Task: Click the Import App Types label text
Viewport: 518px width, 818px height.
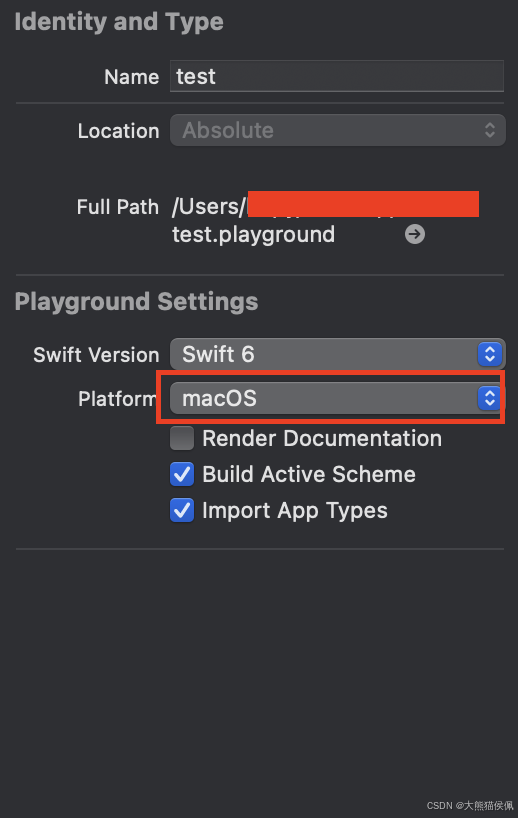Action: pyautogui.click(x=295, y=511)
